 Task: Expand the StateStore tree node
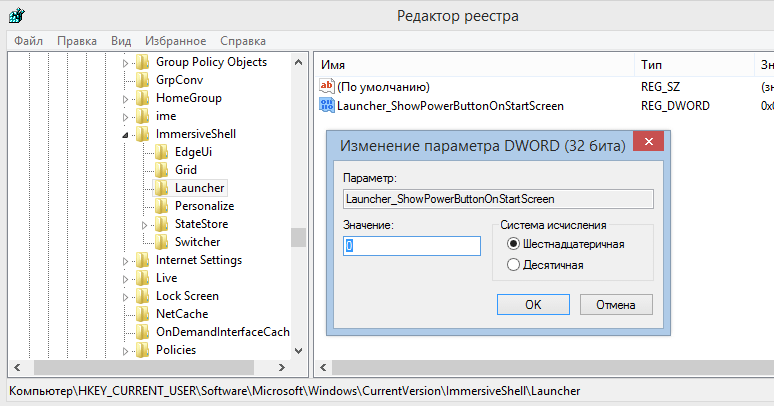pos(145,225)
